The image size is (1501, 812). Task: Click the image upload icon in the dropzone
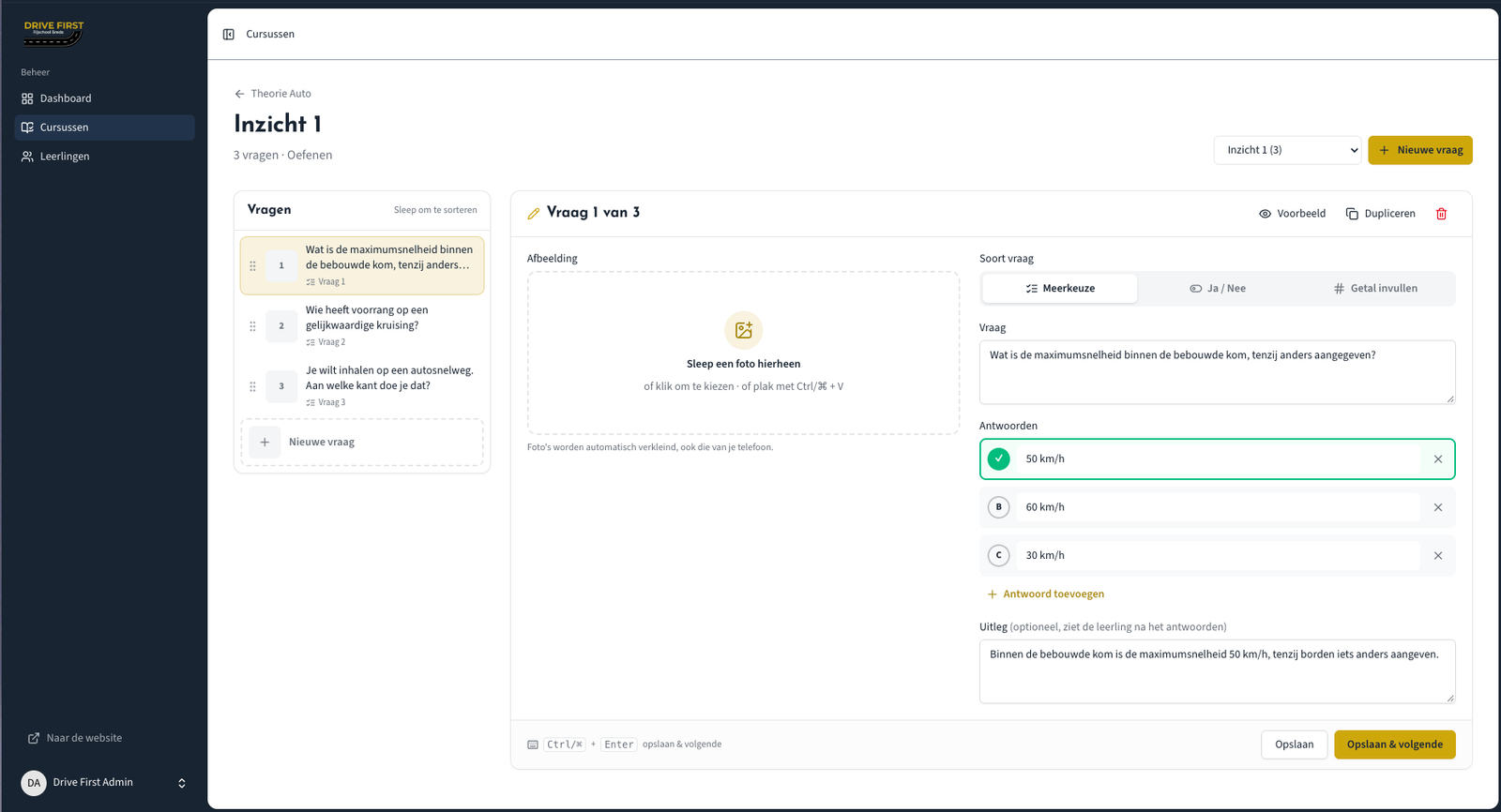click(744, 330)
